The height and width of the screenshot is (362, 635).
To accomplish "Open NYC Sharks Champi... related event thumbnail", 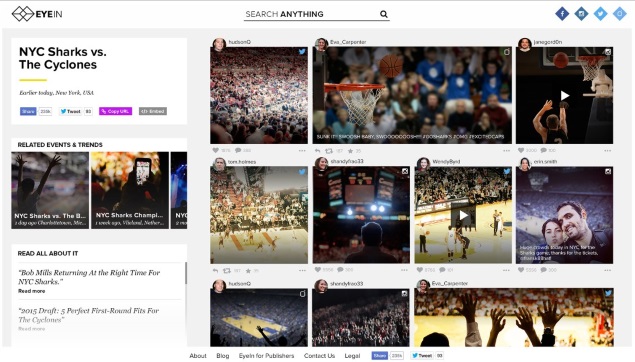I will tap(130, 190).
